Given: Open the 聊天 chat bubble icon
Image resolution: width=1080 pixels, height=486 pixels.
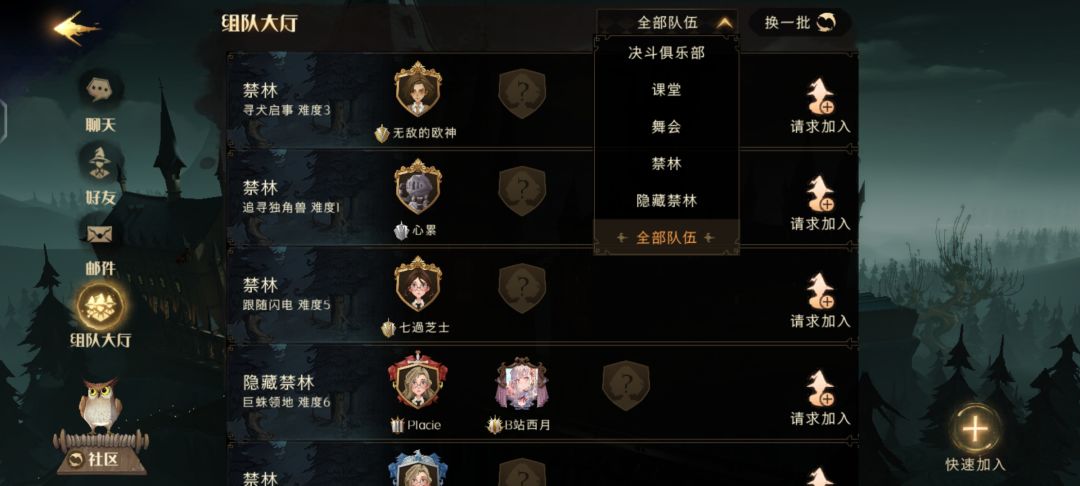Looking at the screenshot, I should (100, 90).
